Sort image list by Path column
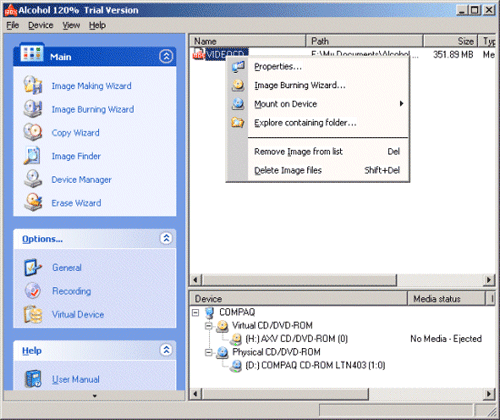The width and height of the screenshot is (500, 420). 364,41
